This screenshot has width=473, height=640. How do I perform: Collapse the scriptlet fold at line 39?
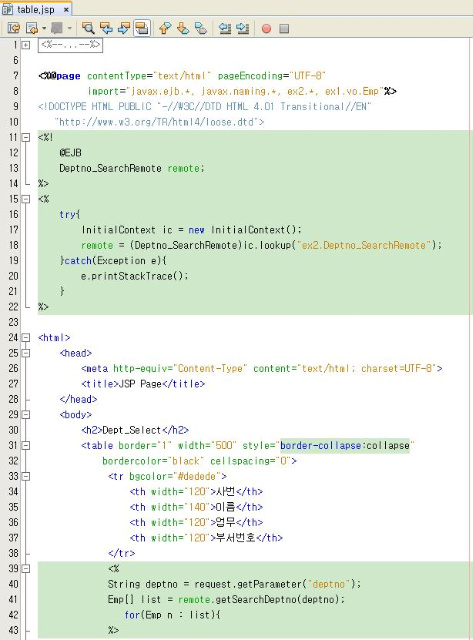coord(26,569)
